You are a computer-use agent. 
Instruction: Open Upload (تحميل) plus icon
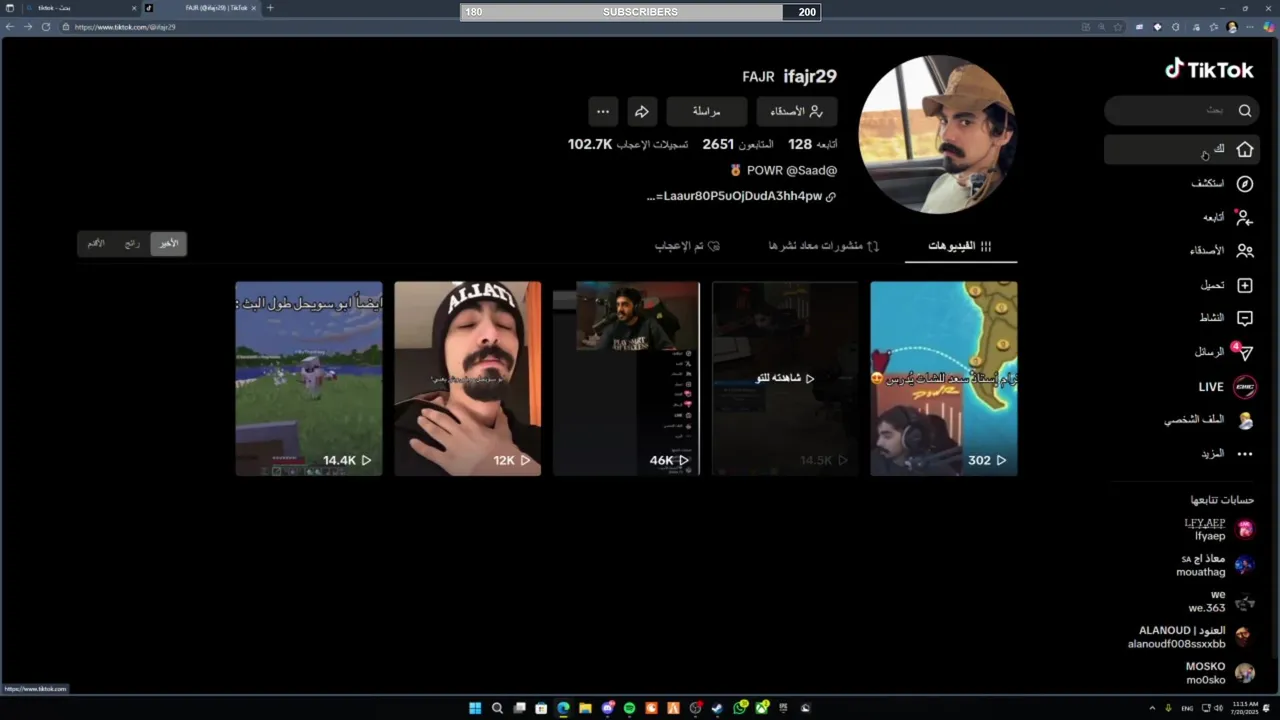coord(1245,285)
